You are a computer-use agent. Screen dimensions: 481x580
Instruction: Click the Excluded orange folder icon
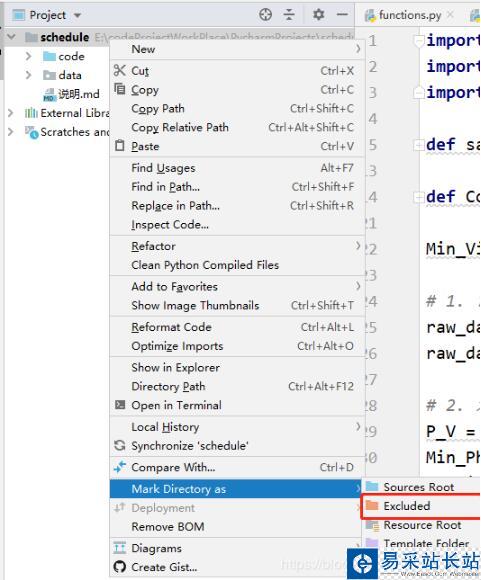(x=372, y=505)
